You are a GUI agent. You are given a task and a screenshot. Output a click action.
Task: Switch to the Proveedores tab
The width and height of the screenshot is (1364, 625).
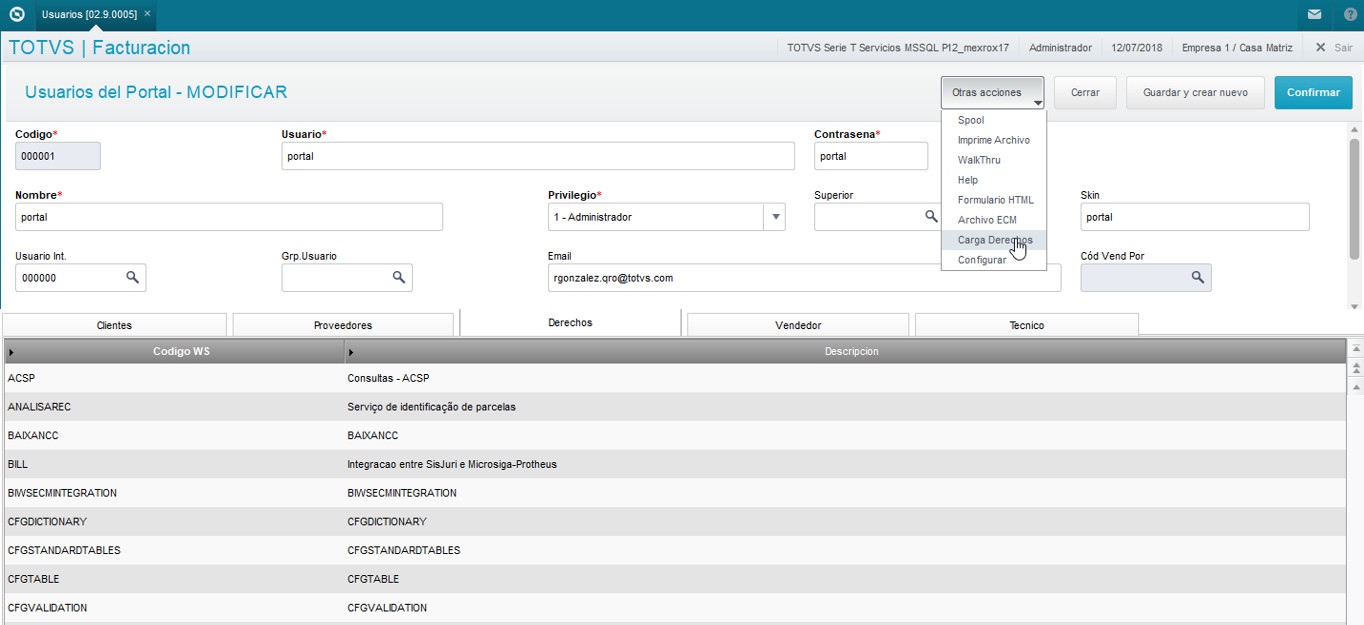coord(343,325)
